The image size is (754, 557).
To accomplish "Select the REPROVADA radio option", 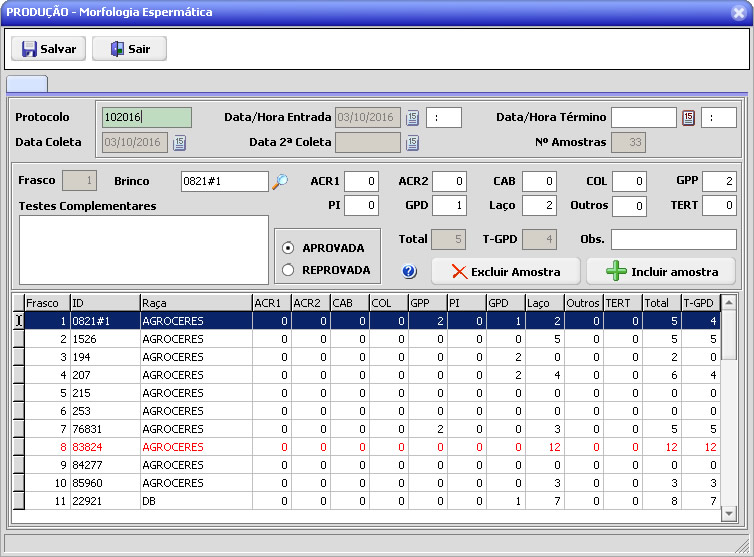I will 288,270.
